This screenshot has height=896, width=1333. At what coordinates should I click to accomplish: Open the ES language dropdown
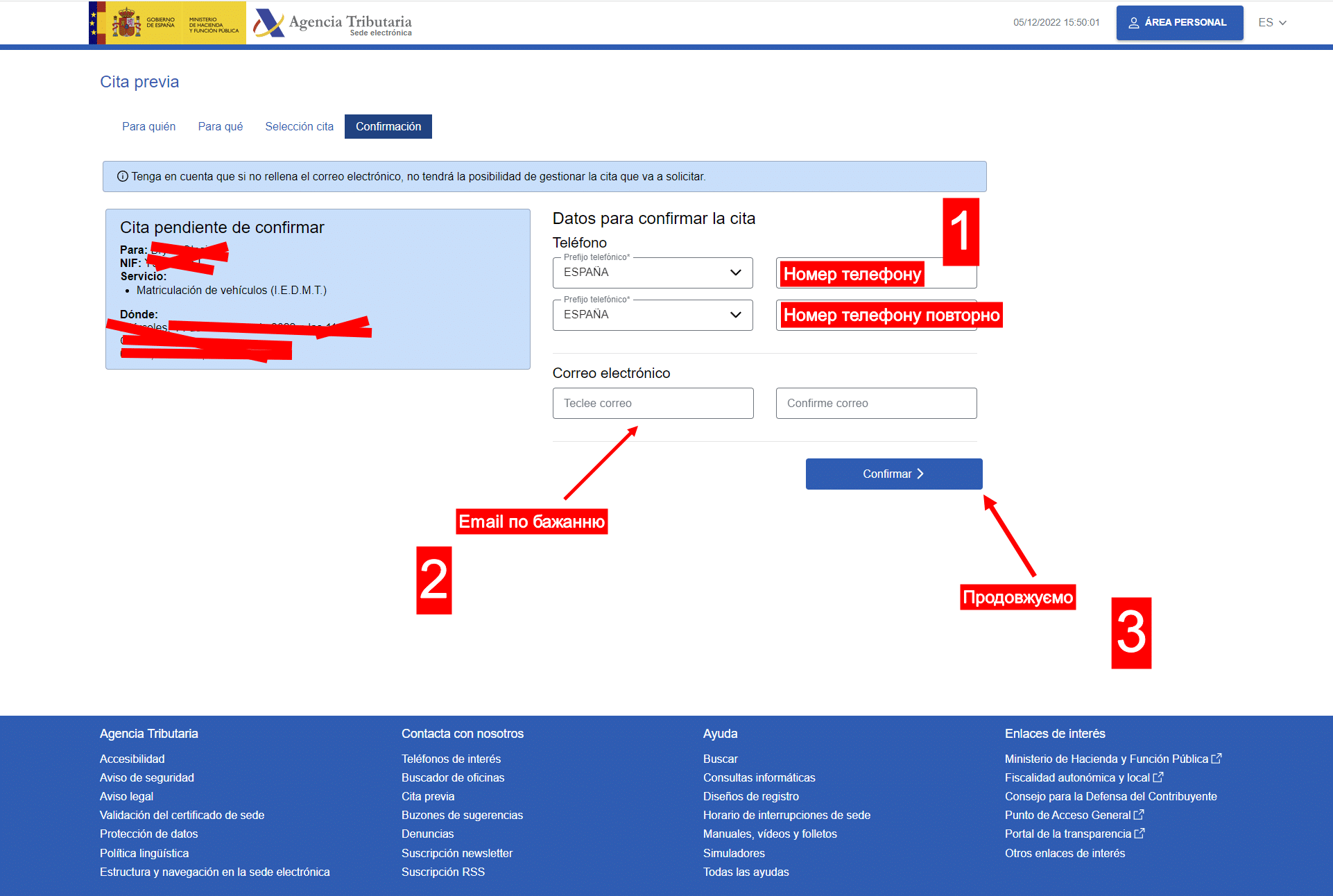click(x=1272, y=22)
